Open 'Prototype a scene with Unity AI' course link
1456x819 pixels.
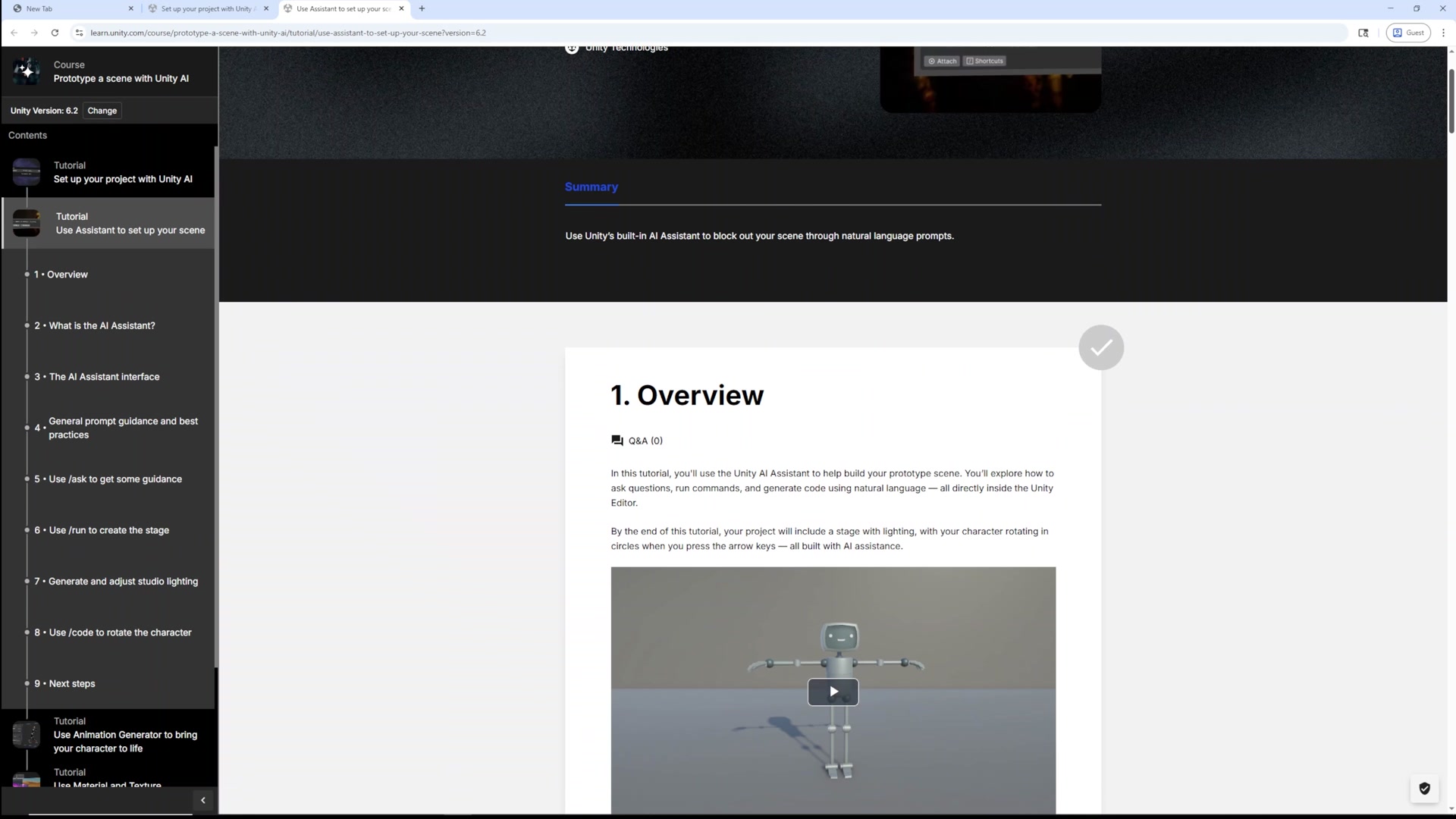click(x=121, y=79)
